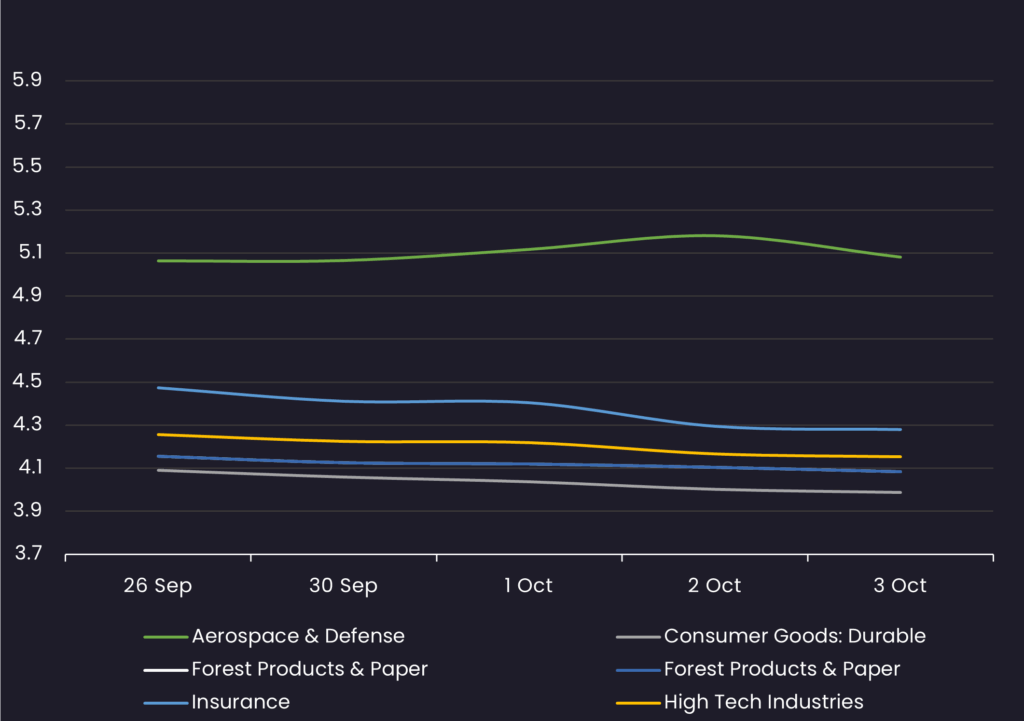Select the 2 Oct date label
Image resolution: width=1024 pixels, height=721 pixels.
pos(714,586)
